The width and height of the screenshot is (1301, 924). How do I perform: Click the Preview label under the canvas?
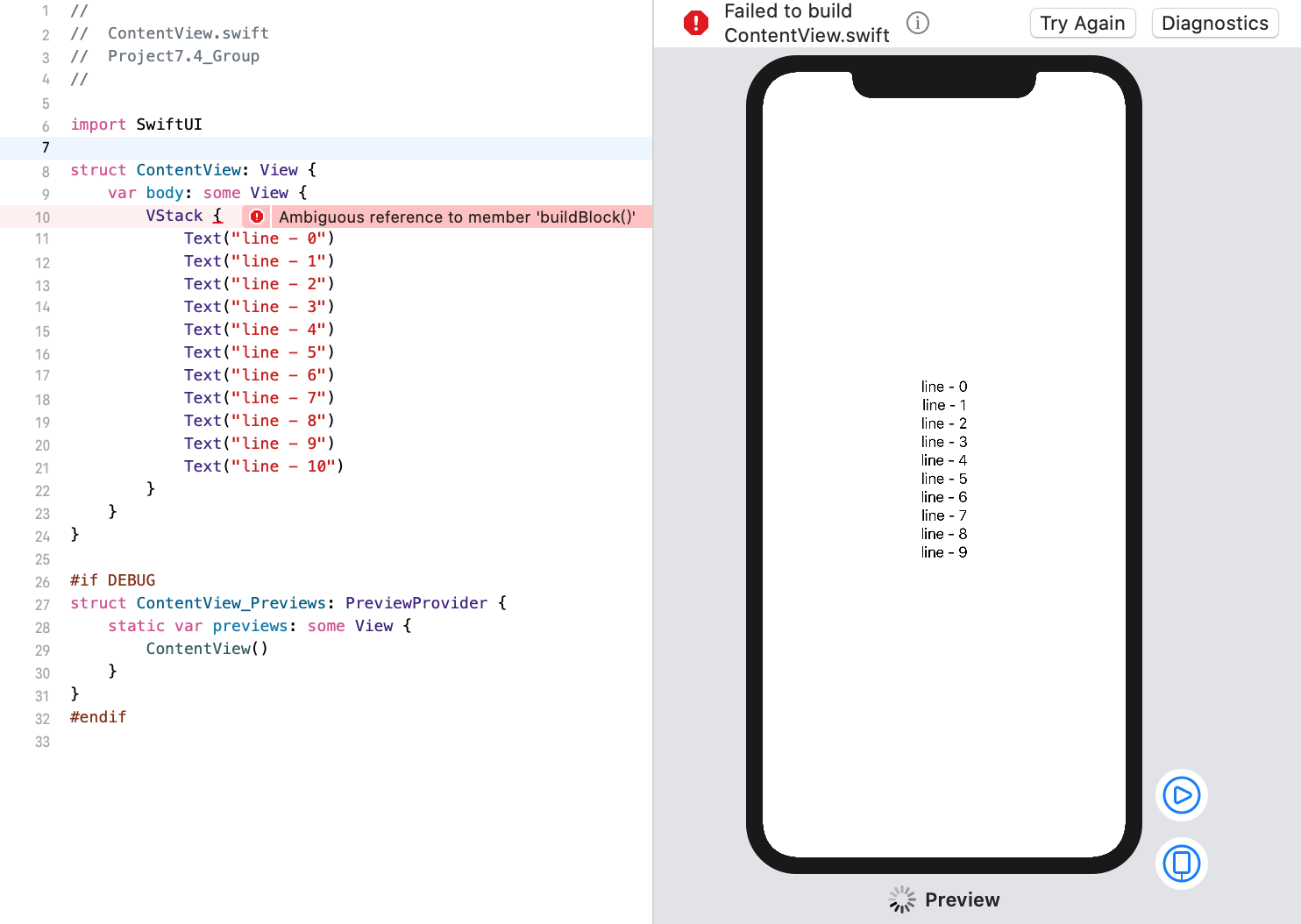[x=962, y=899]
